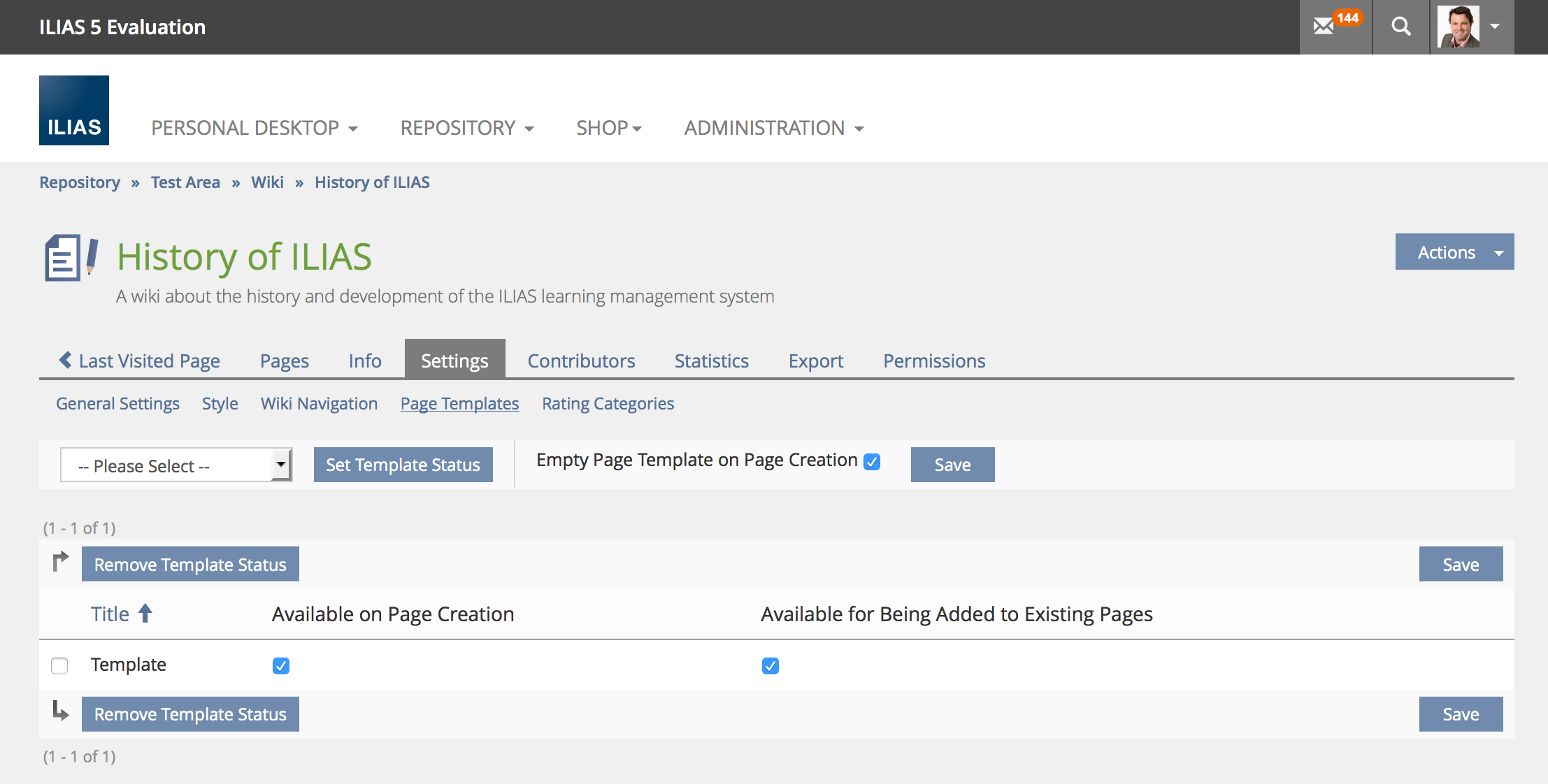1548x784 pixels.
Task: Open the Rating Categories subtab
Action: coord(608,404)
